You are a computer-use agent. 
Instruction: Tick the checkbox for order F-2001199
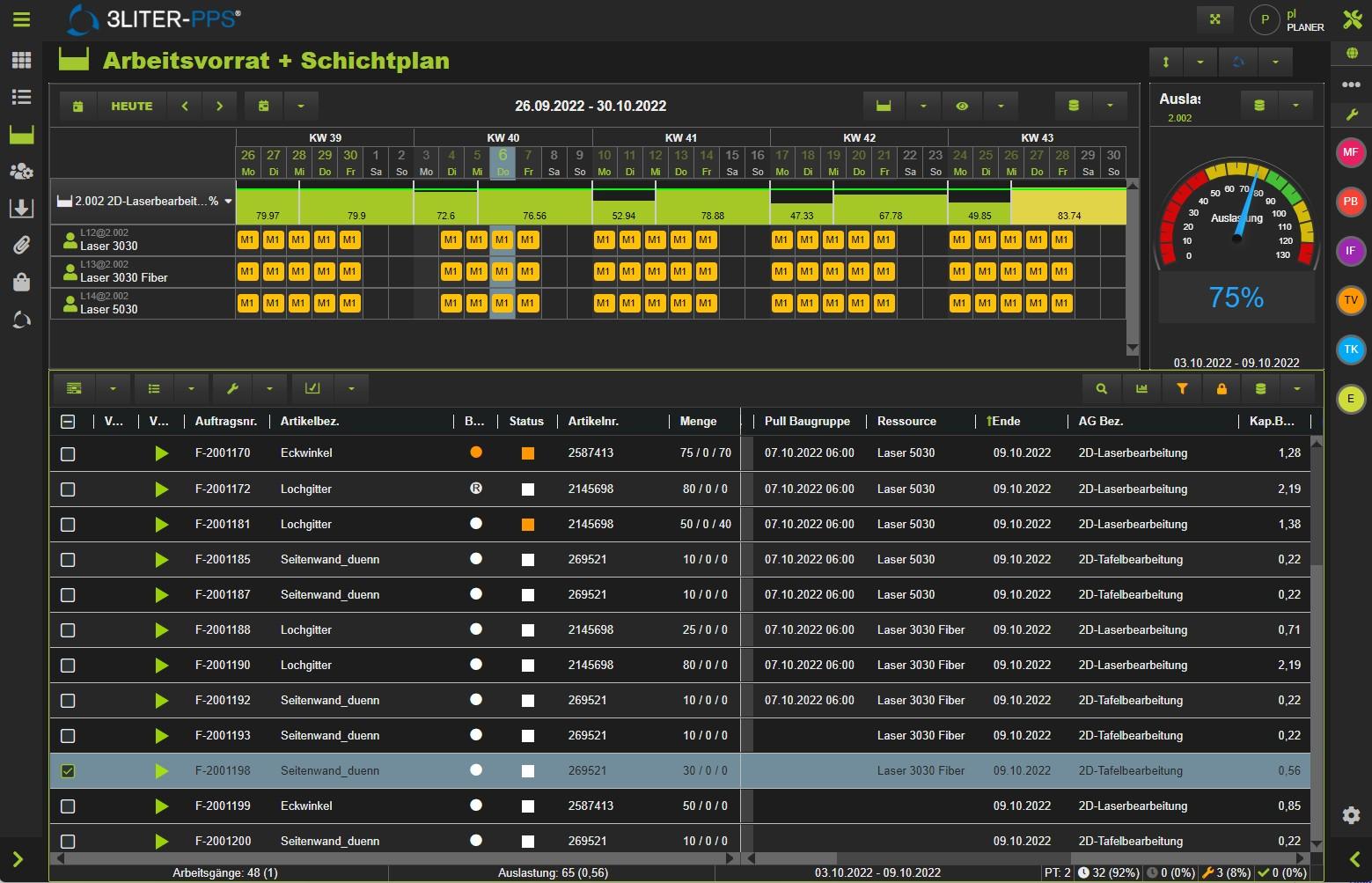pos(68,806)
